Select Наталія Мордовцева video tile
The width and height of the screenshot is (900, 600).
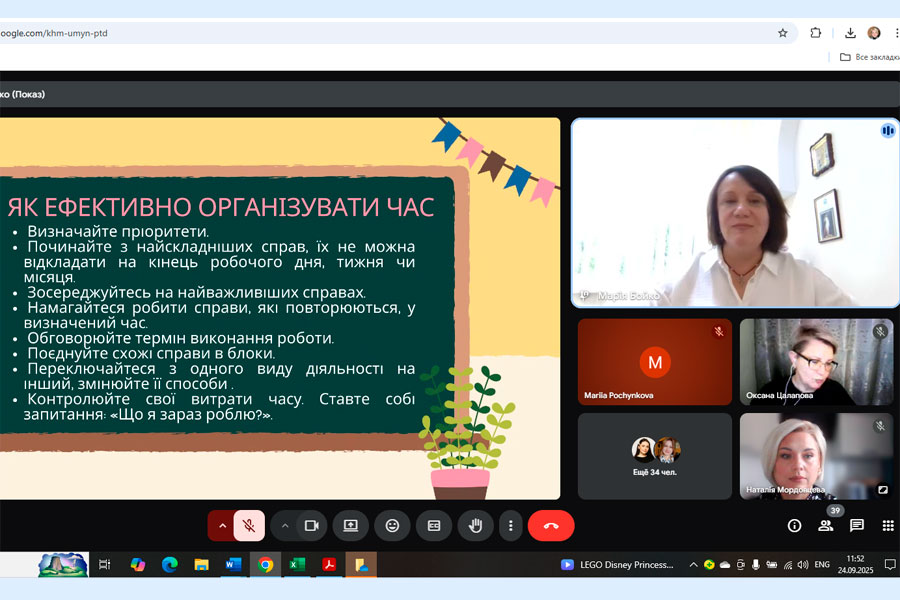[x=816, y=456]
